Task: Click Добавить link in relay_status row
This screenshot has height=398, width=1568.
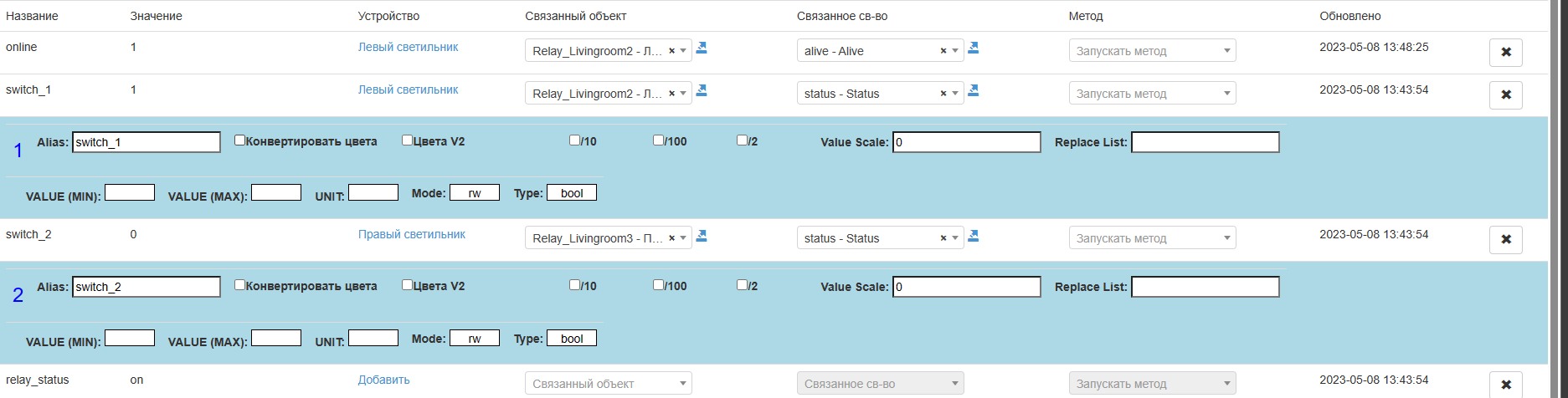Action: tap(383, 380)
